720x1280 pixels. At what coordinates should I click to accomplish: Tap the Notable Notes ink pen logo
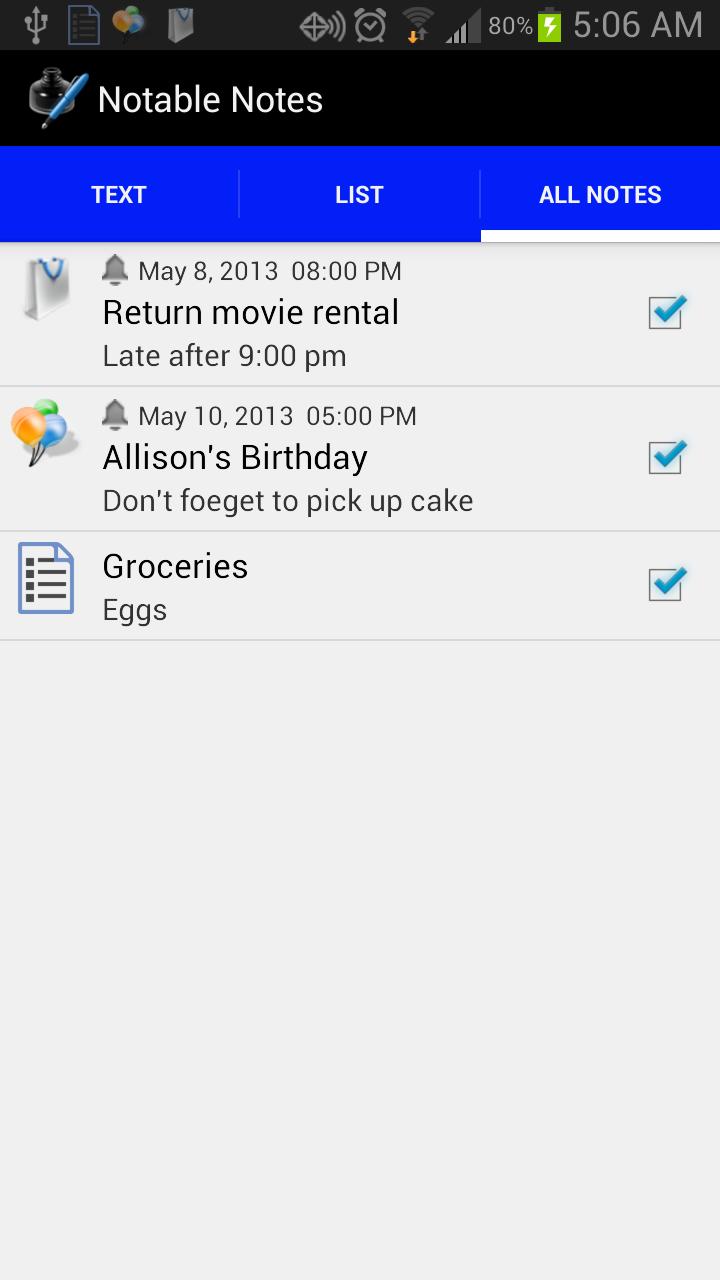[58, 99]
